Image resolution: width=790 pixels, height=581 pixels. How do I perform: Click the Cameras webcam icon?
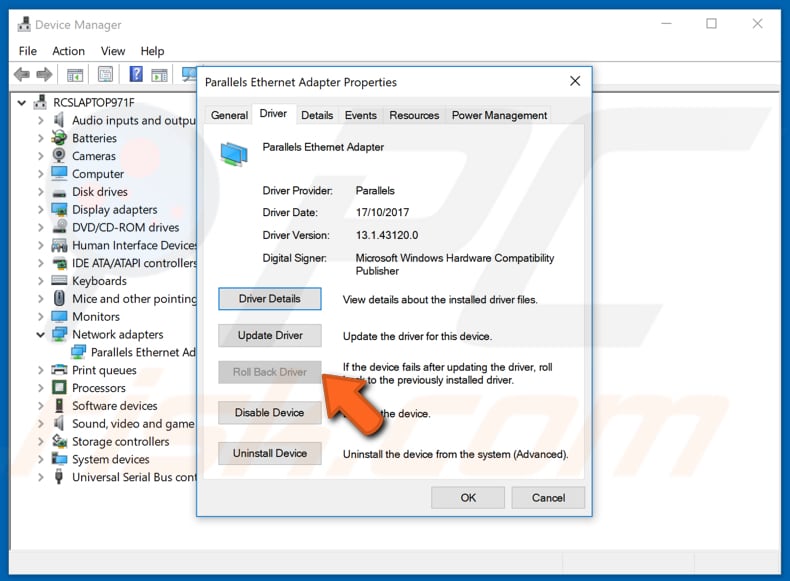click(x=59, y=155)
